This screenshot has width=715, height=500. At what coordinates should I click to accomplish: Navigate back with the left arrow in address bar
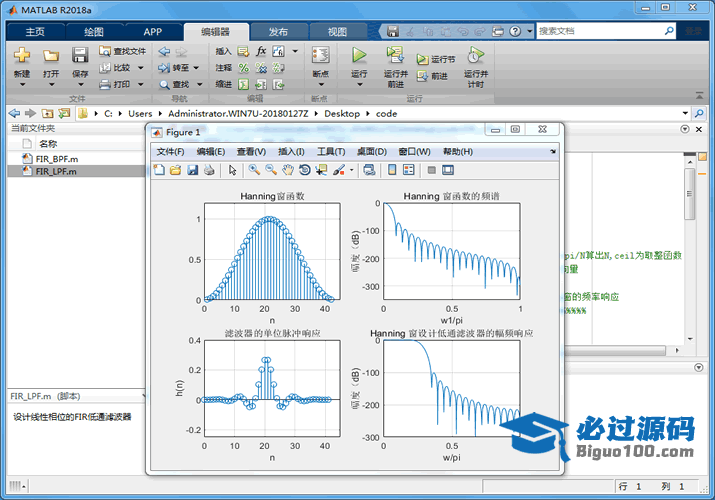pyautogui.click(x=15, y=113)
